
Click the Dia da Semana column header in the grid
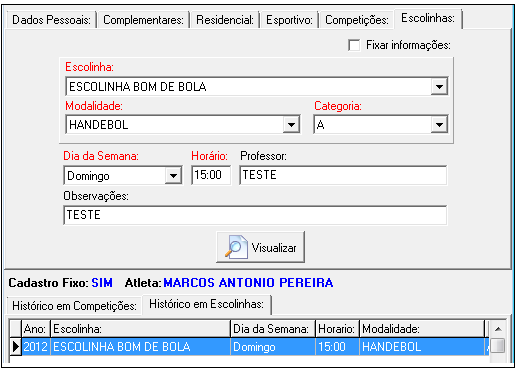273,329
